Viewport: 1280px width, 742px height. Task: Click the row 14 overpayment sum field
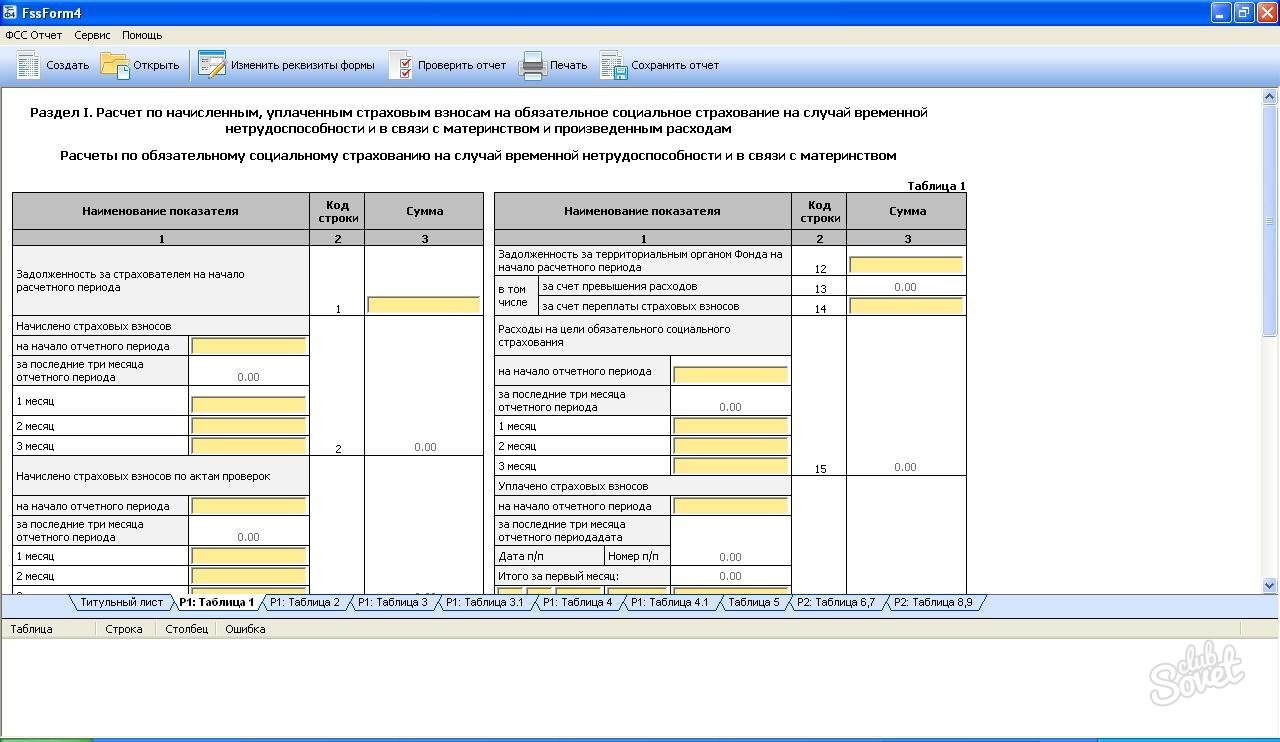(906, 306)
